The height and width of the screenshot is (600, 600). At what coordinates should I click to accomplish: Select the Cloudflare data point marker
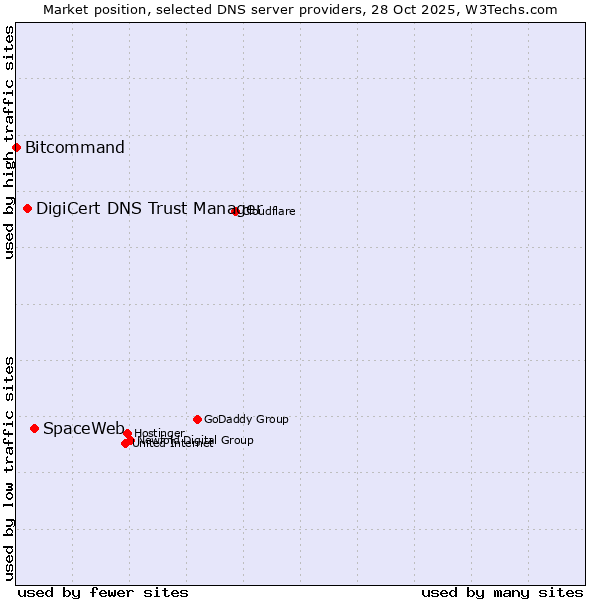(x=236, y=211)
